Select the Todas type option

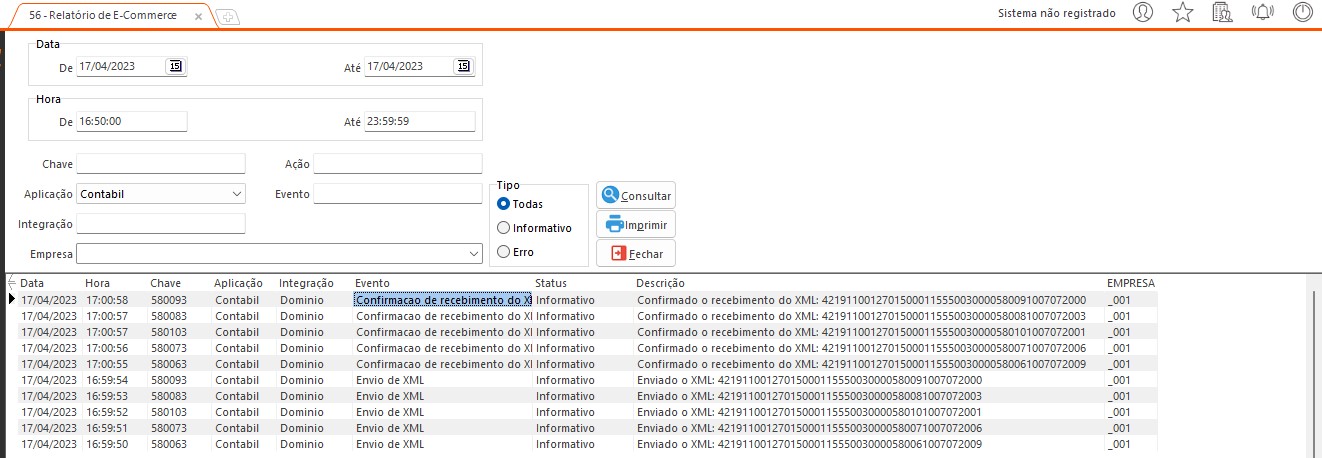pos(504,204)
